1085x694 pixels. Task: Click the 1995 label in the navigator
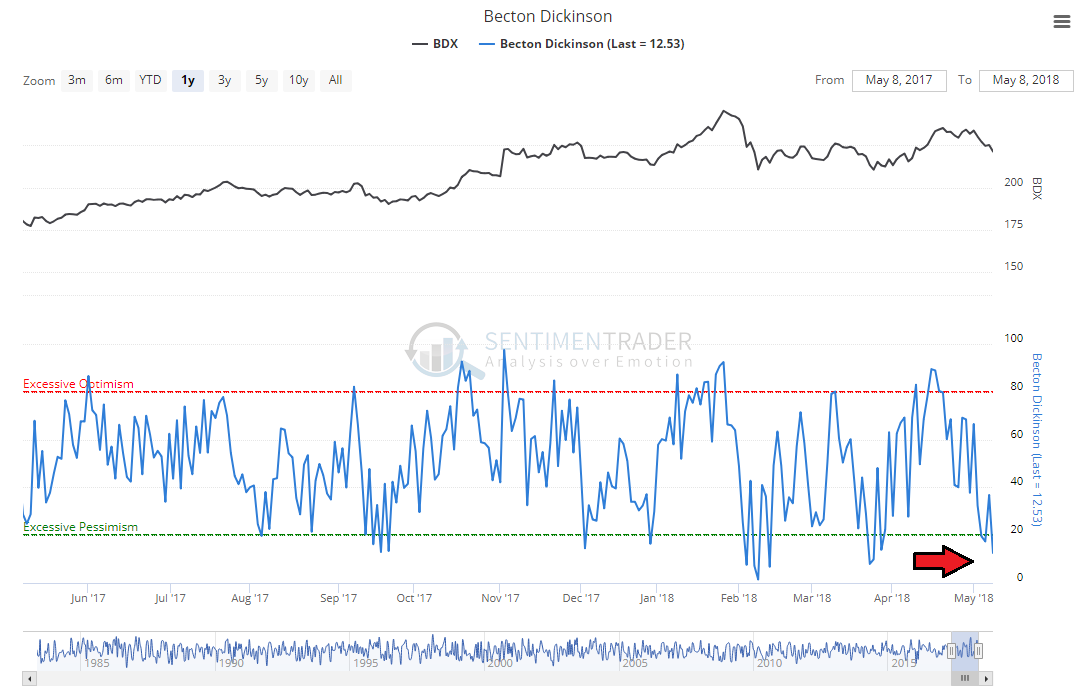(x=366, y=663)
